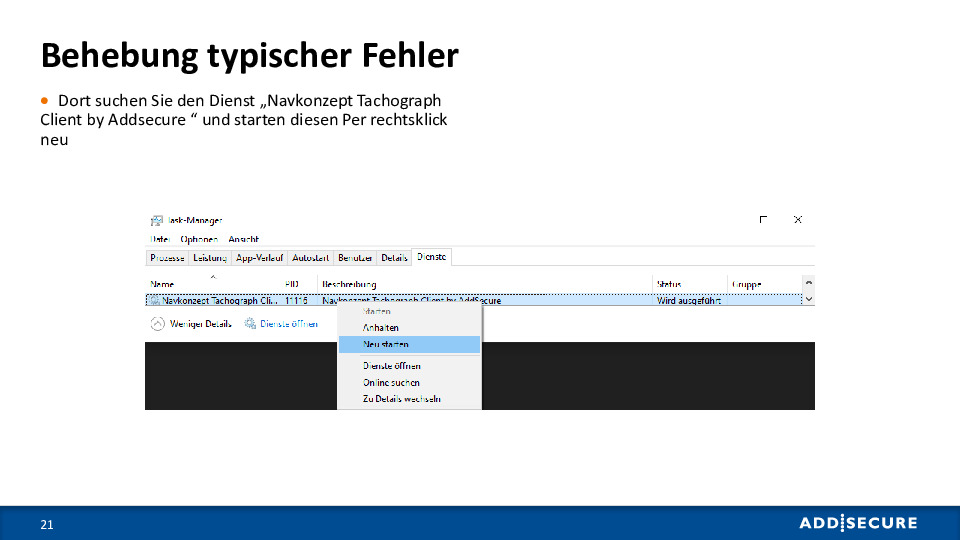Switch to the Prozesse tab
Screen dimensions: 960x540
(167, 258)
